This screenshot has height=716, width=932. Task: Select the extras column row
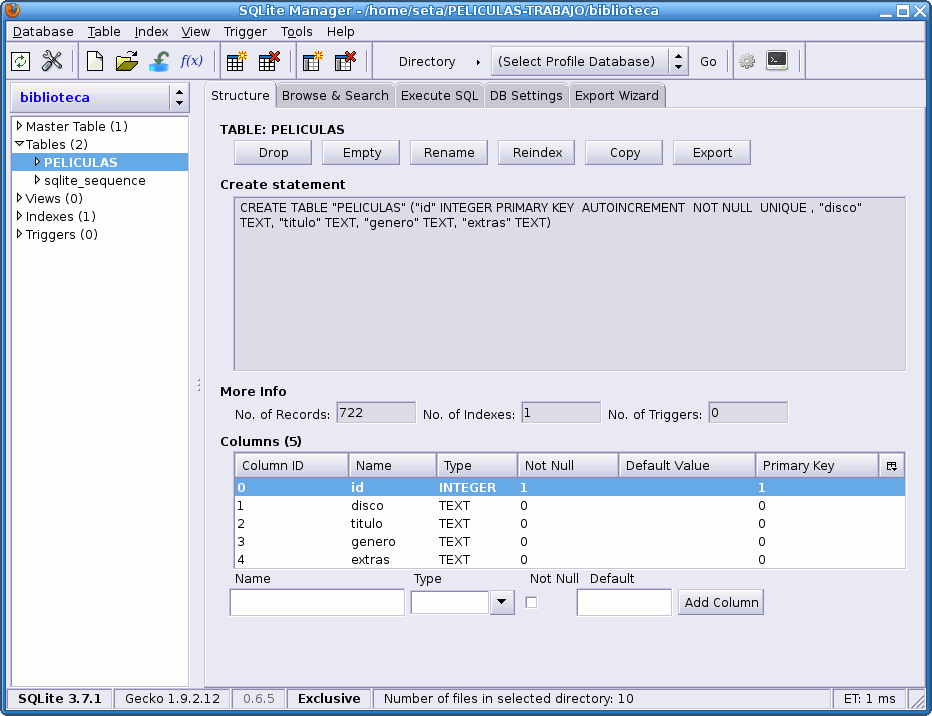pyautogui.click(x=569, y=559)
